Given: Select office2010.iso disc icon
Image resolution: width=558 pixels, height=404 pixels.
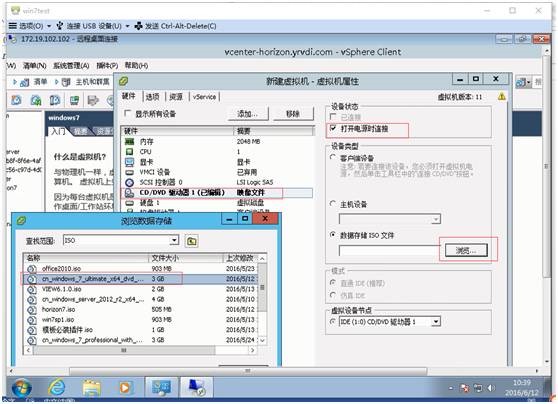Looking at the screenshot, I should click(x=32, y=269).
